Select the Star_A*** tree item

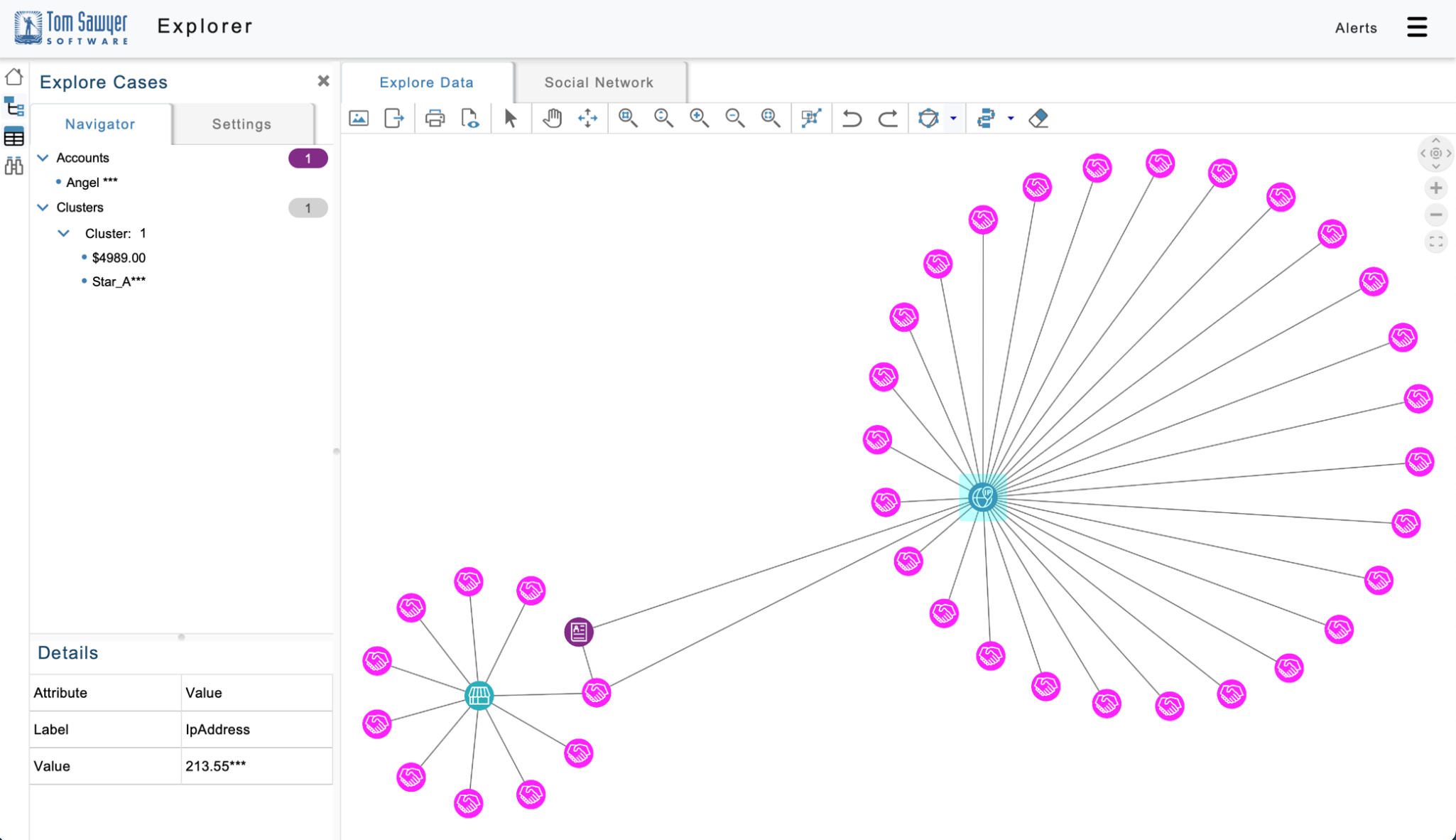coord(119,282)
